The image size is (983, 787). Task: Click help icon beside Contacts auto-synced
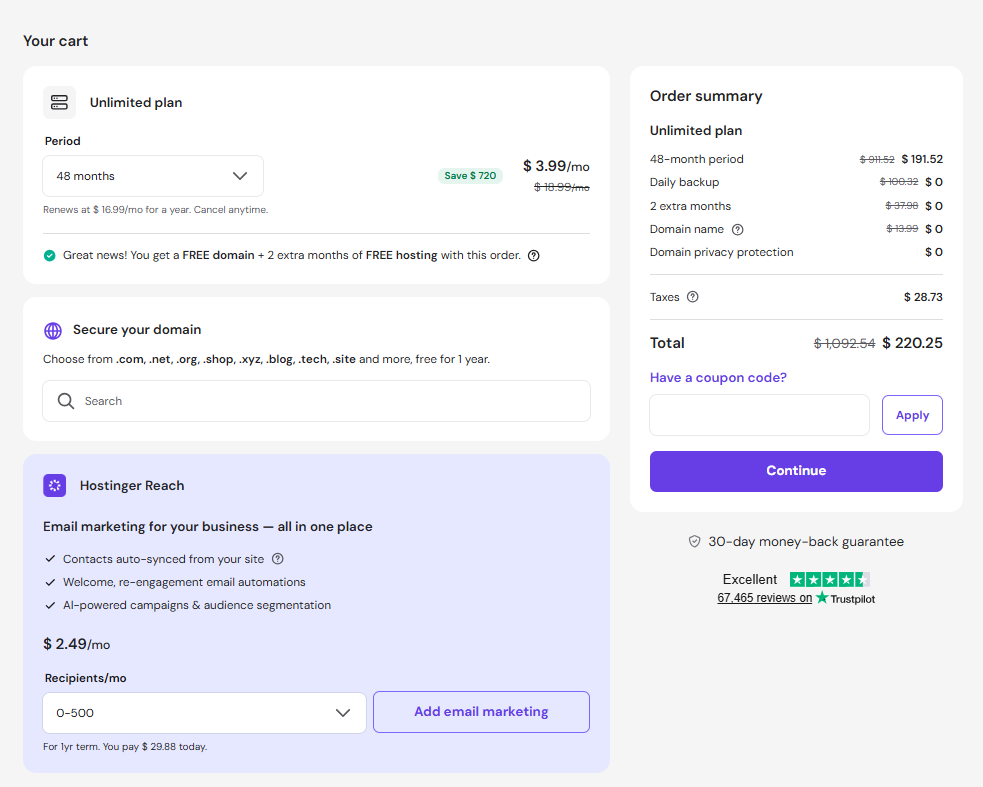[278, 559]
